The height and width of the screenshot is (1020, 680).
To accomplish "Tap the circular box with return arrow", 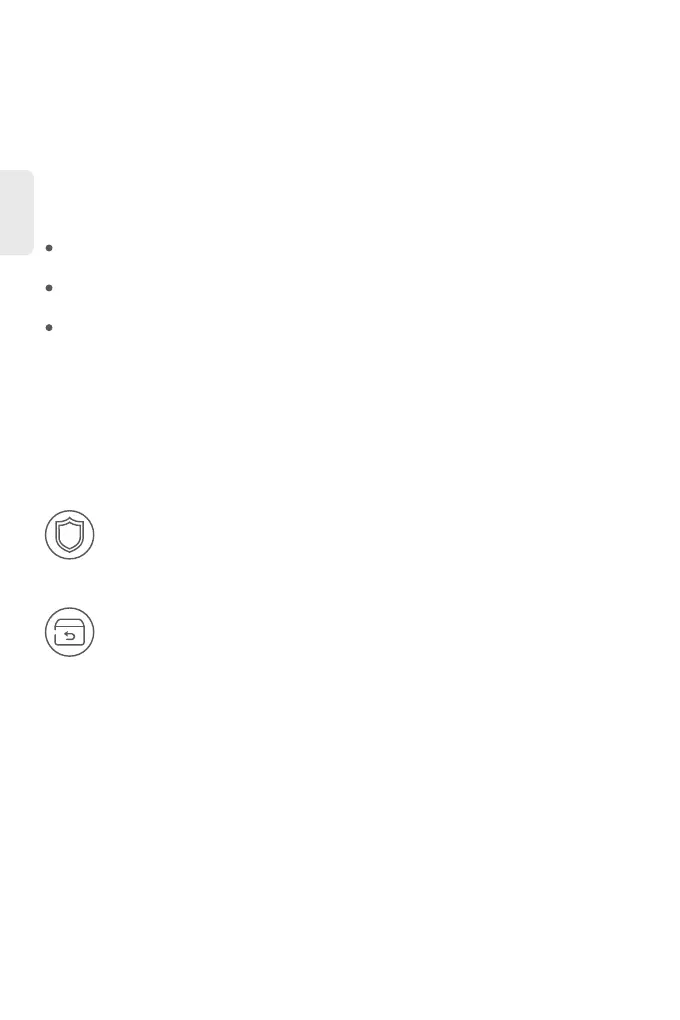I will (x=70, y=632).
